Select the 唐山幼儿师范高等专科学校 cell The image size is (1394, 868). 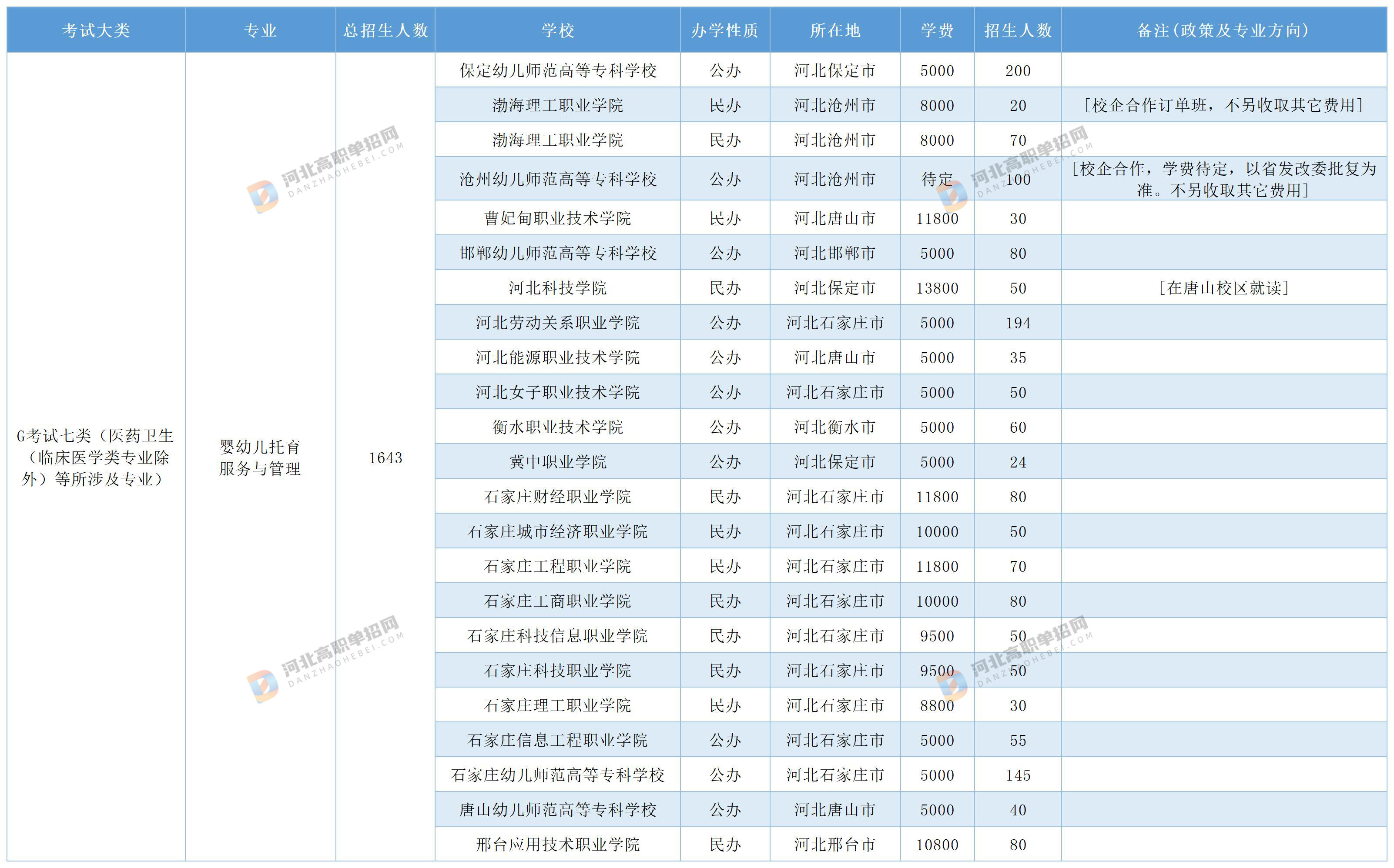click(x=558, y=809)
